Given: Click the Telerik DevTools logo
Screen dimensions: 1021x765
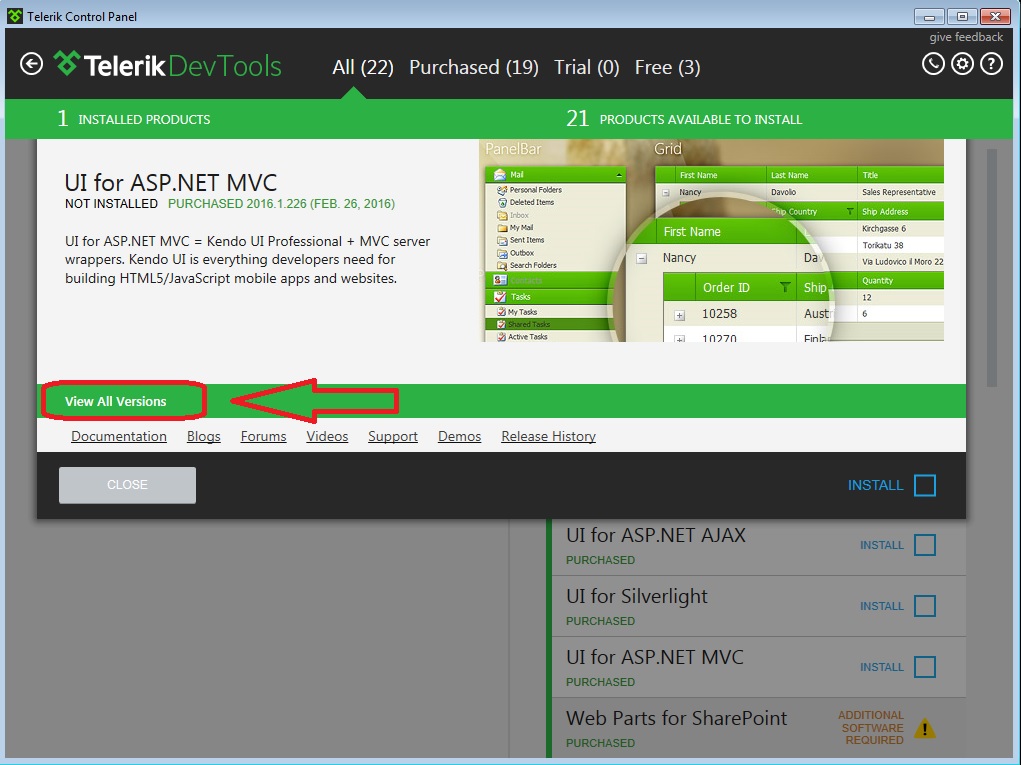Looking at the screenshot, I should click(168, 65).
